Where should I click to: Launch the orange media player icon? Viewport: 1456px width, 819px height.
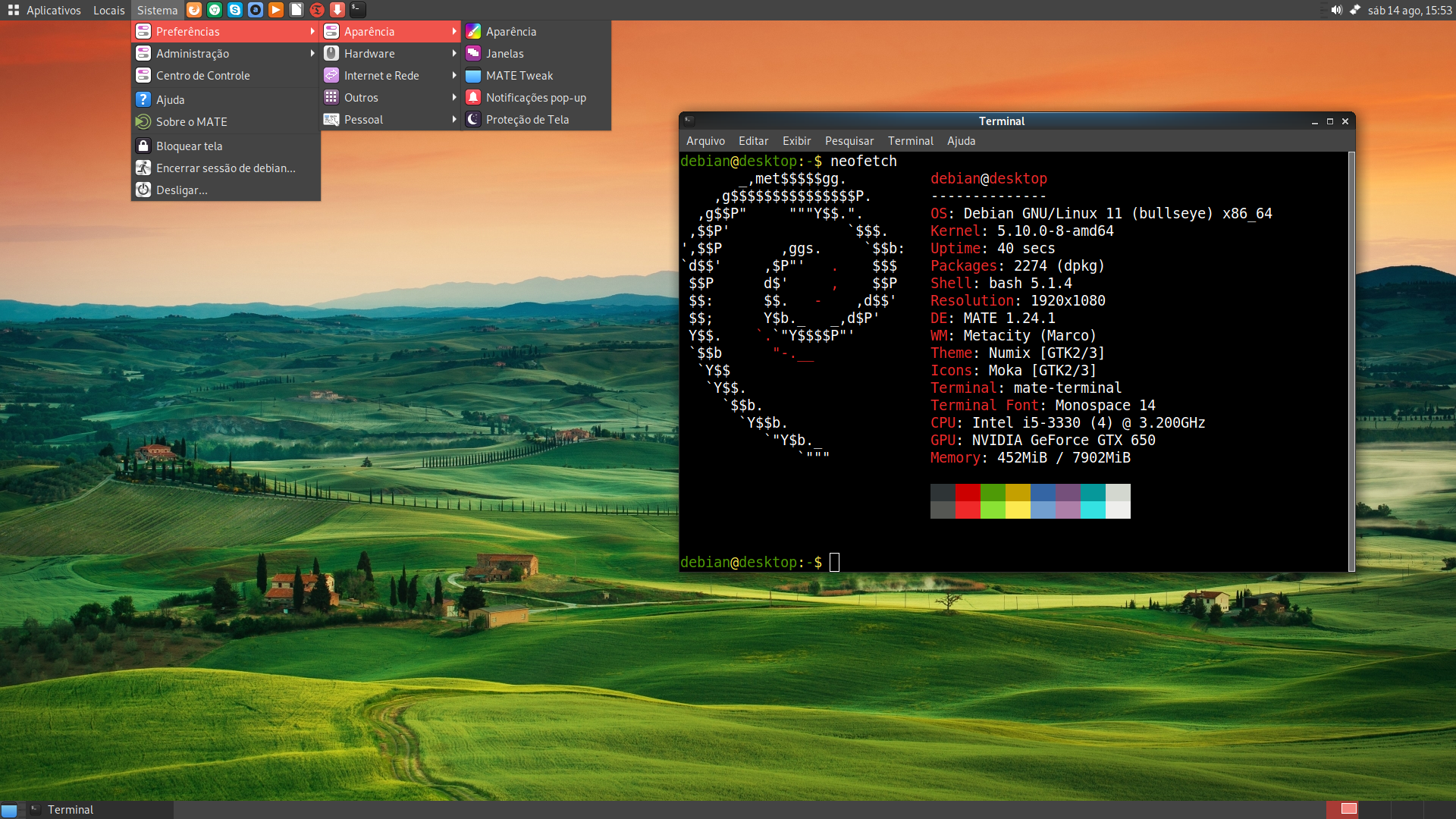tap(276, 10)
